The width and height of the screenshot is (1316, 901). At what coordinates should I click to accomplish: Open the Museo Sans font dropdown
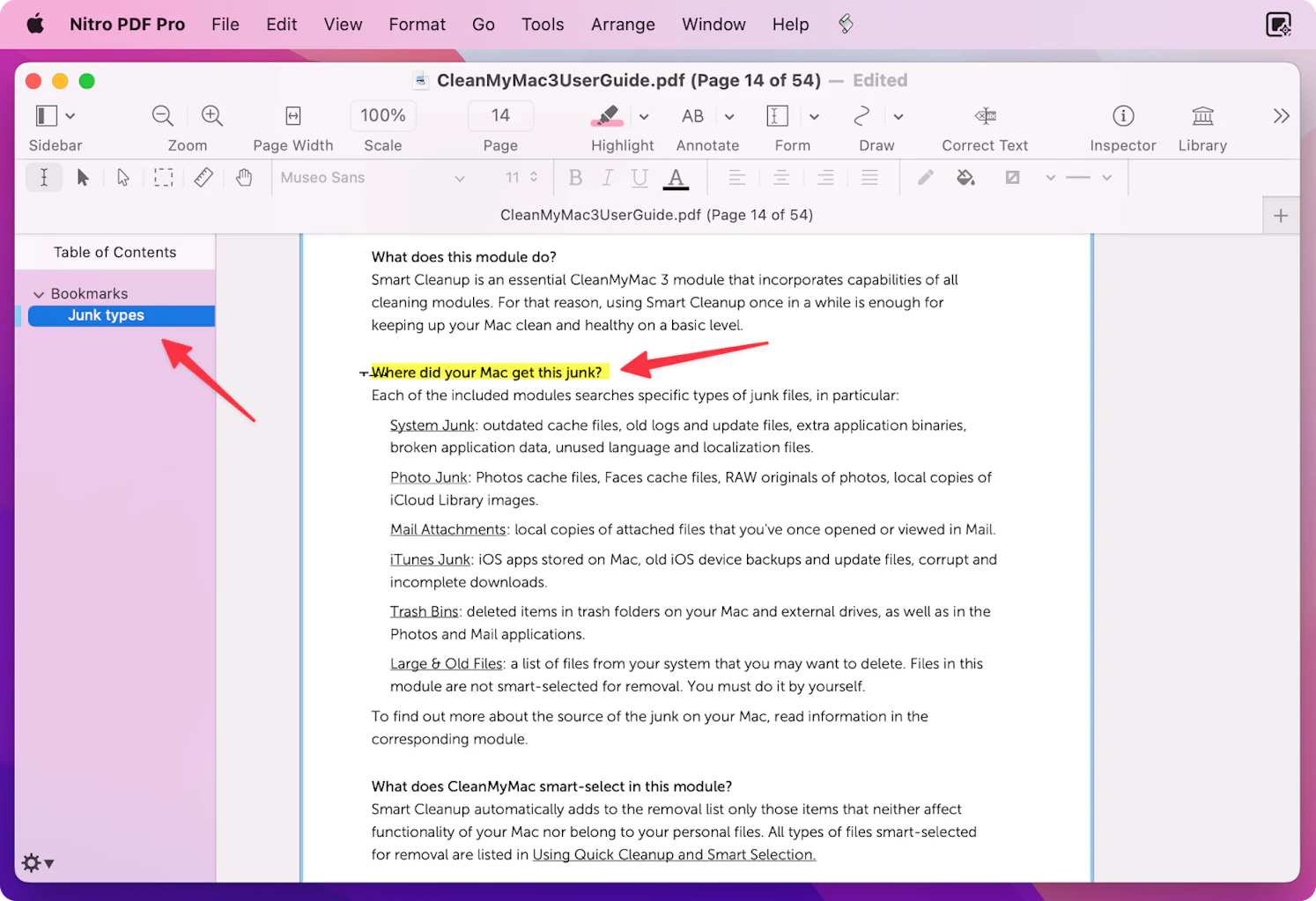point(373,177)
